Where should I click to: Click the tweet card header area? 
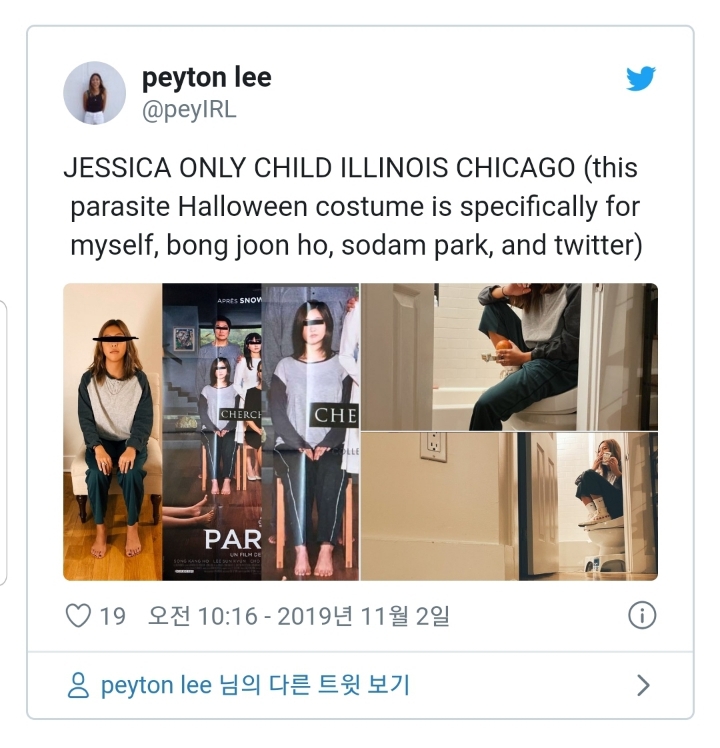[360, 93]
